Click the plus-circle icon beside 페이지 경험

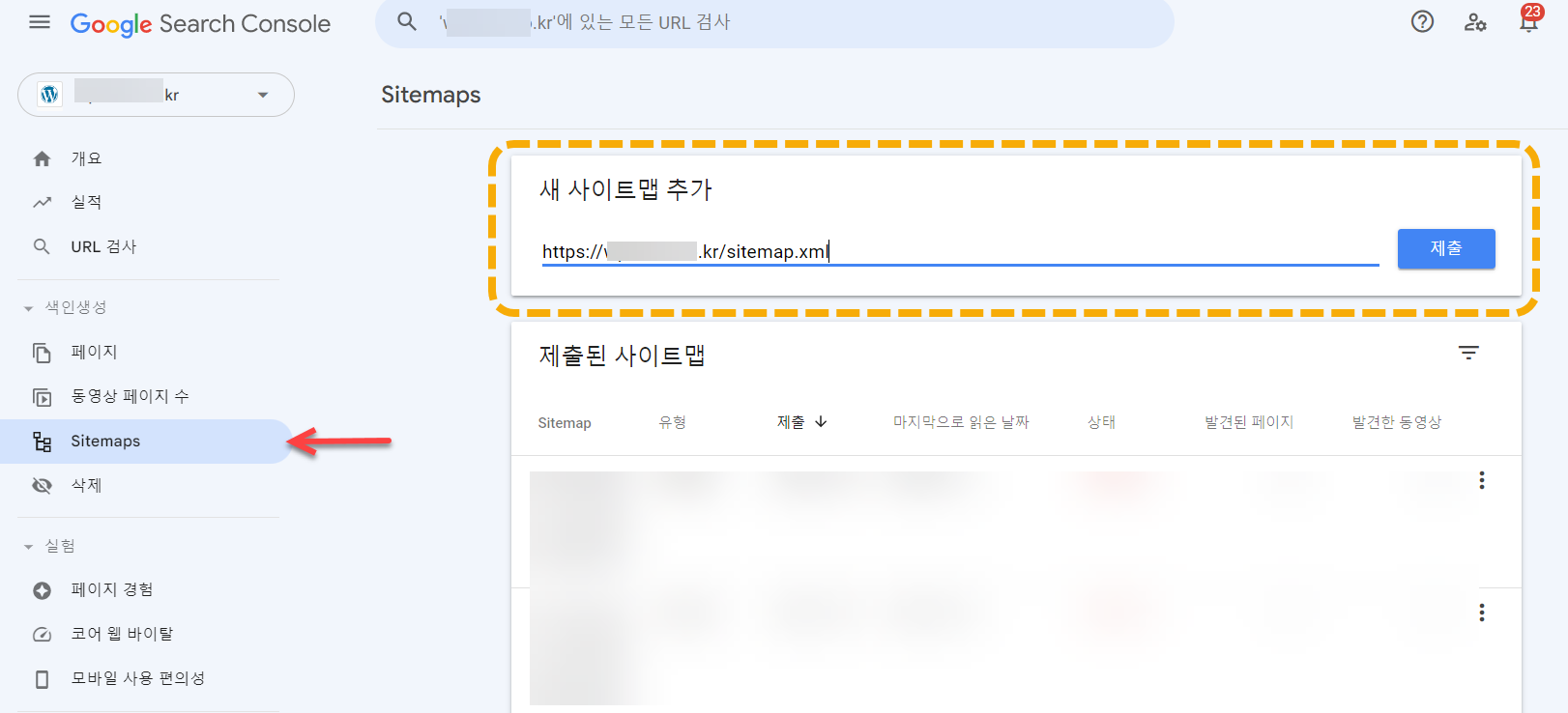(x=42, y=590)
